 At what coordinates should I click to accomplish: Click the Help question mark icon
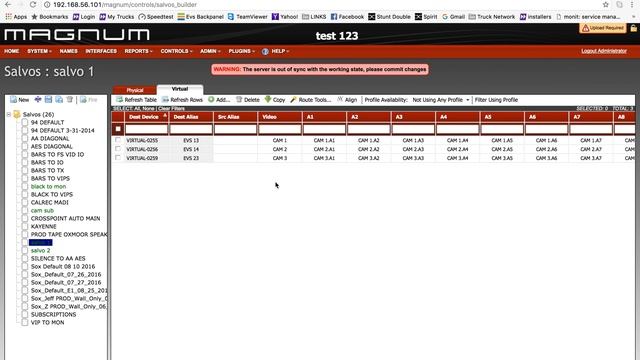click(265, 51)
